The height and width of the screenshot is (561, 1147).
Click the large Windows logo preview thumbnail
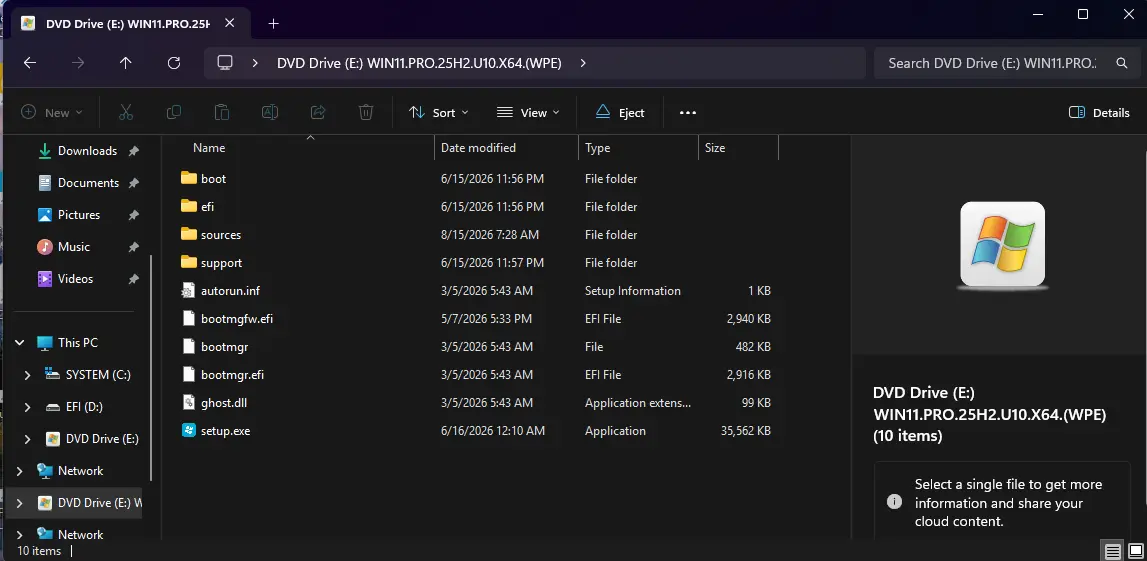(1002, 244)
